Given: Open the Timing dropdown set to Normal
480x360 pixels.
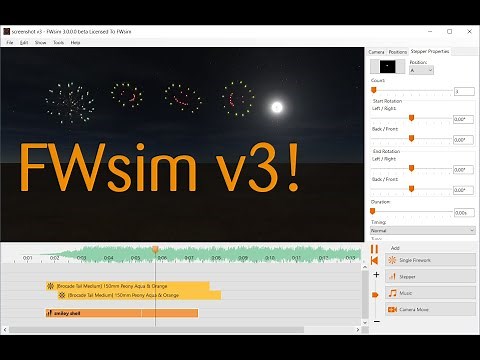Looking at the screenshot, I should pyautogui.click(x=423, y=230).
